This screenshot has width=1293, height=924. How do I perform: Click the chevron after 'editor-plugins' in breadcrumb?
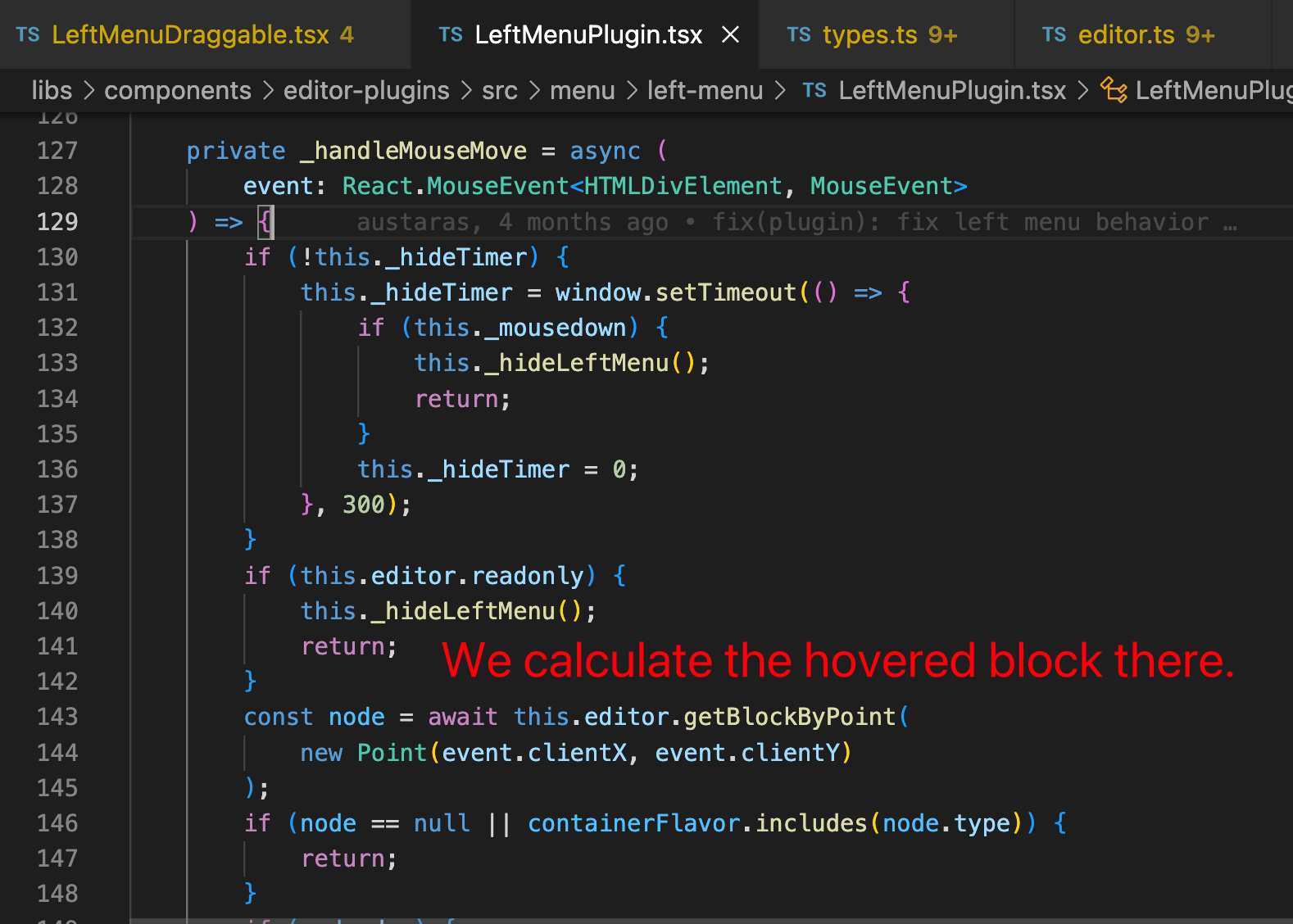466,90
